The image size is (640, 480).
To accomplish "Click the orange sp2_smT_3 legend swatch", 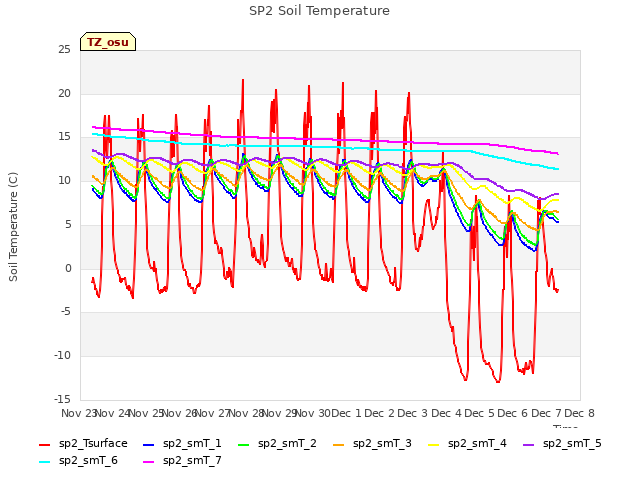I will tap(339, 444).
